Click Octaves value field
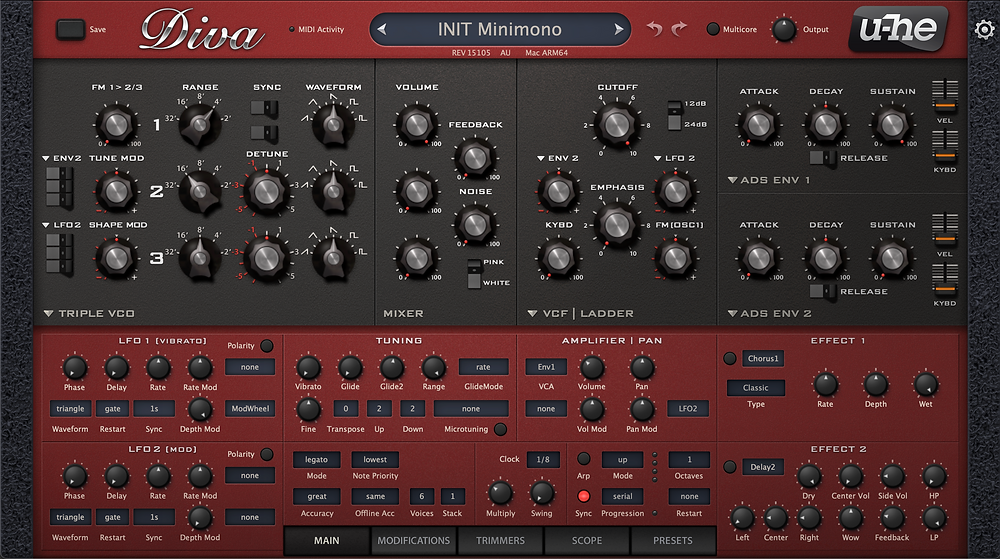The width and height of the screenshot is (1000, 559). pos(689,459)
